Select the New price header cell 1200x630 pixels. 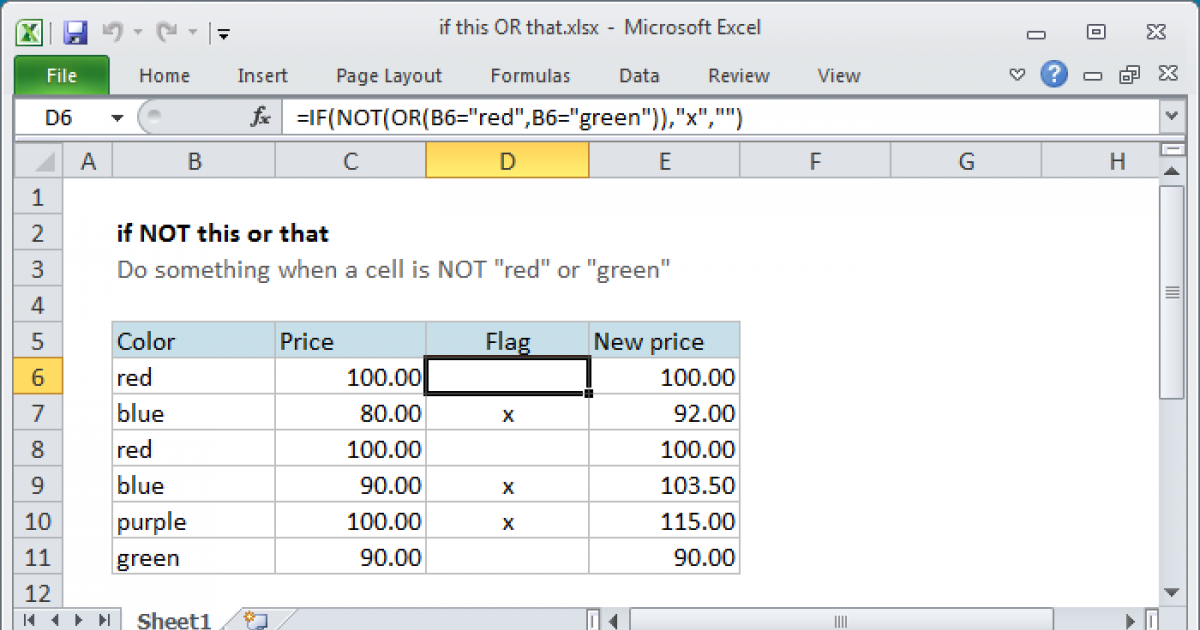pyautogui.click(x=648, y=341)
